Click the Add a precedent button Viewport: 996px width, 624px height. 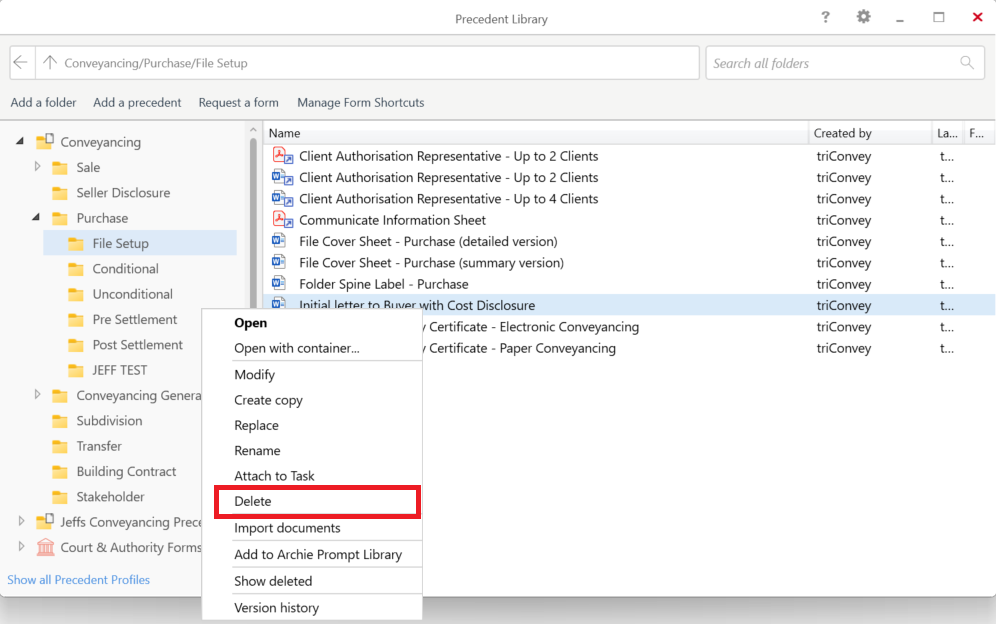point(137,102)
